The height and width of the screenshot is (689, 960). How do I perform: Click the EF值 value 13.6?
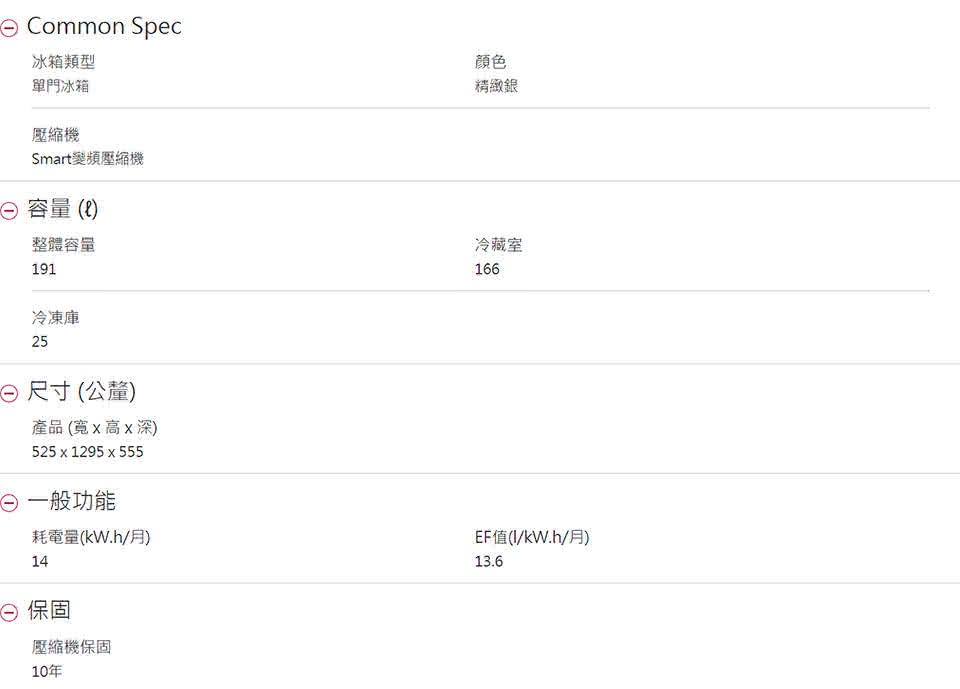489,561
